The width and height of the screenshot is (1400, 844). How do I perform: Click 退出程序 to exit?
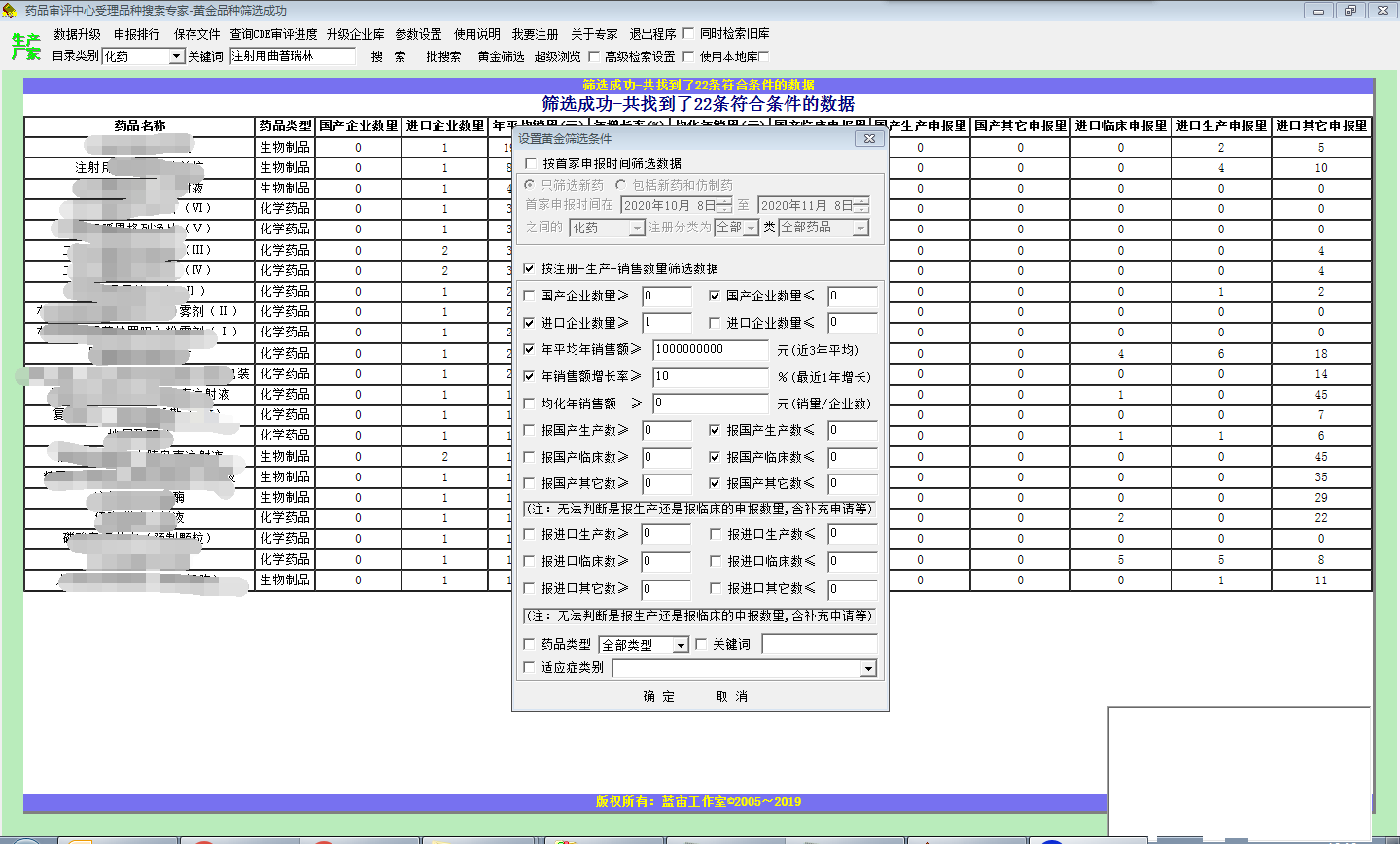point(652,34)
